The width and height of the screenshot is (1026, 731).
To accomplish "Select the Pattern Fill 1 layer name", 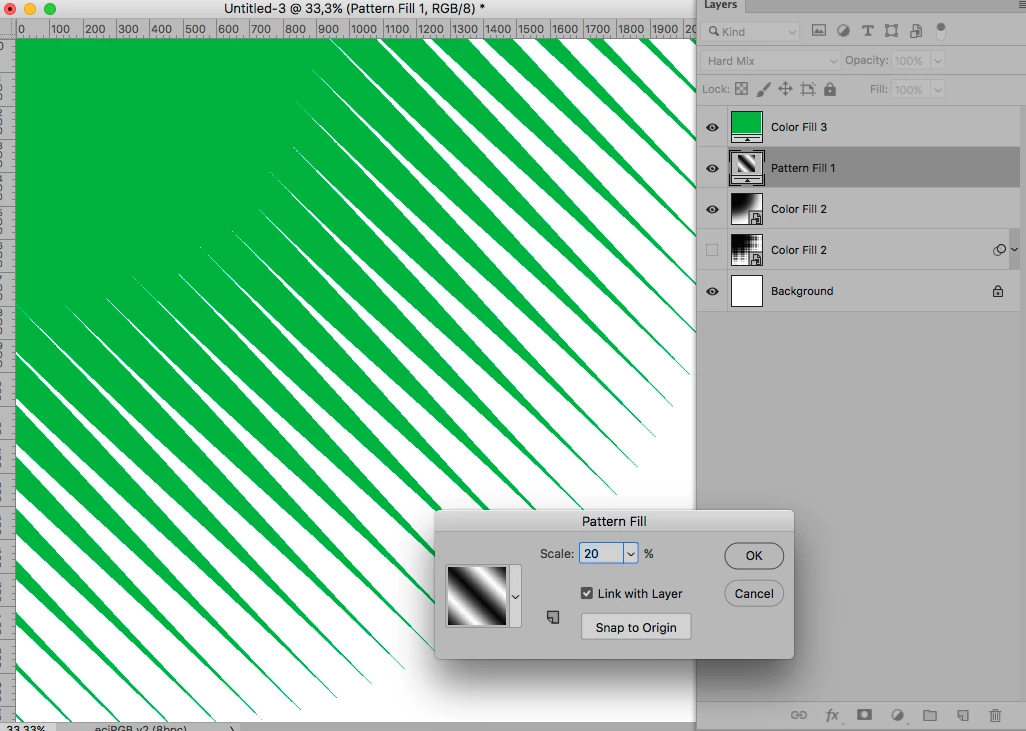I will pyautogui.click(x=803, y=168).
